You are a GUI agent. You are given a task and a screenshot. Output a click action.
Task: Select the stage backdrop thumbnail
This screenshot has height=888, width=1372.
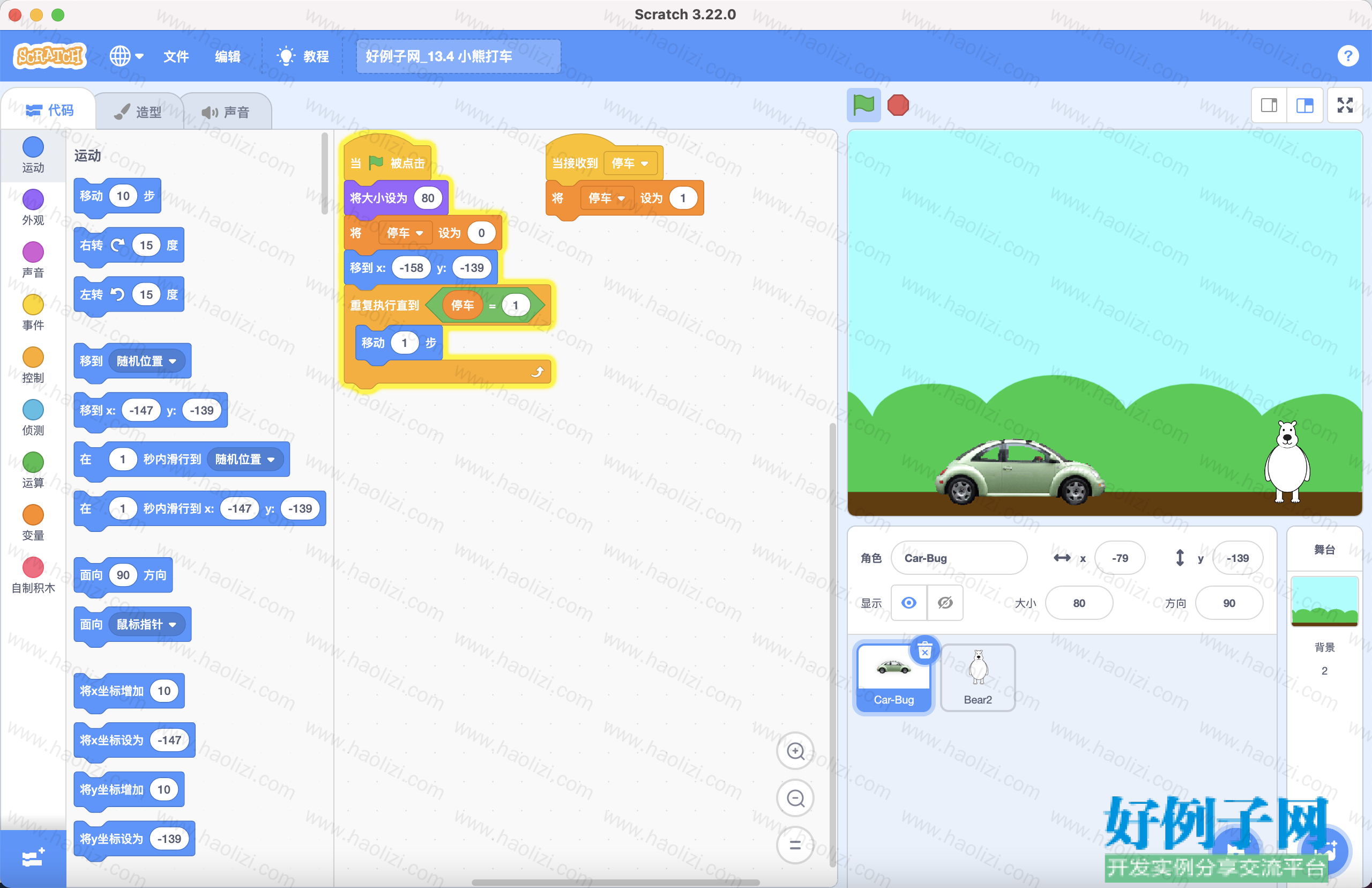pyautogui.click(x=1324, y=601)
